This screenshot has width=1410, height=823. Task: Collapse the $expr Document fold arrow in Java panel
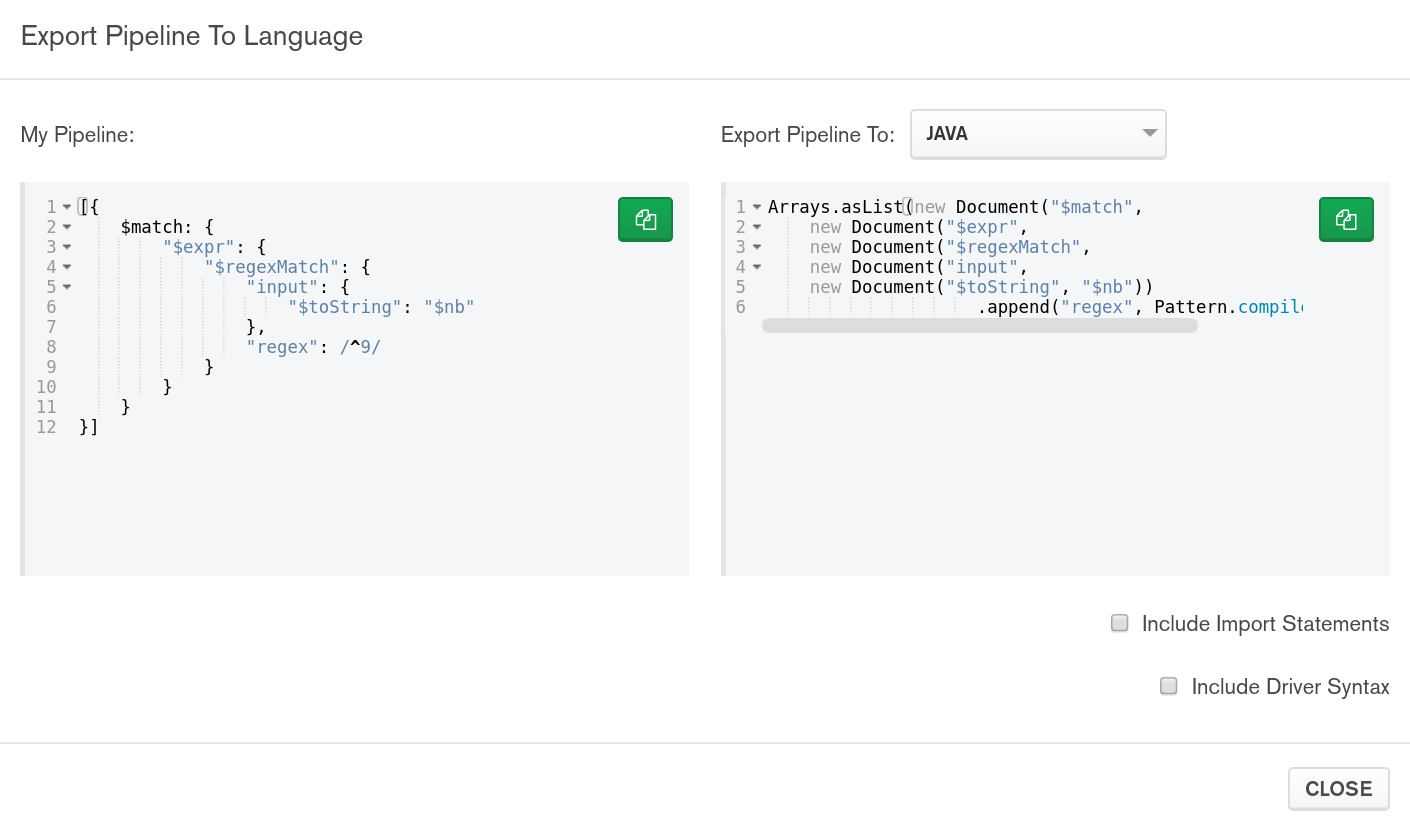click(x=755, y=227)
